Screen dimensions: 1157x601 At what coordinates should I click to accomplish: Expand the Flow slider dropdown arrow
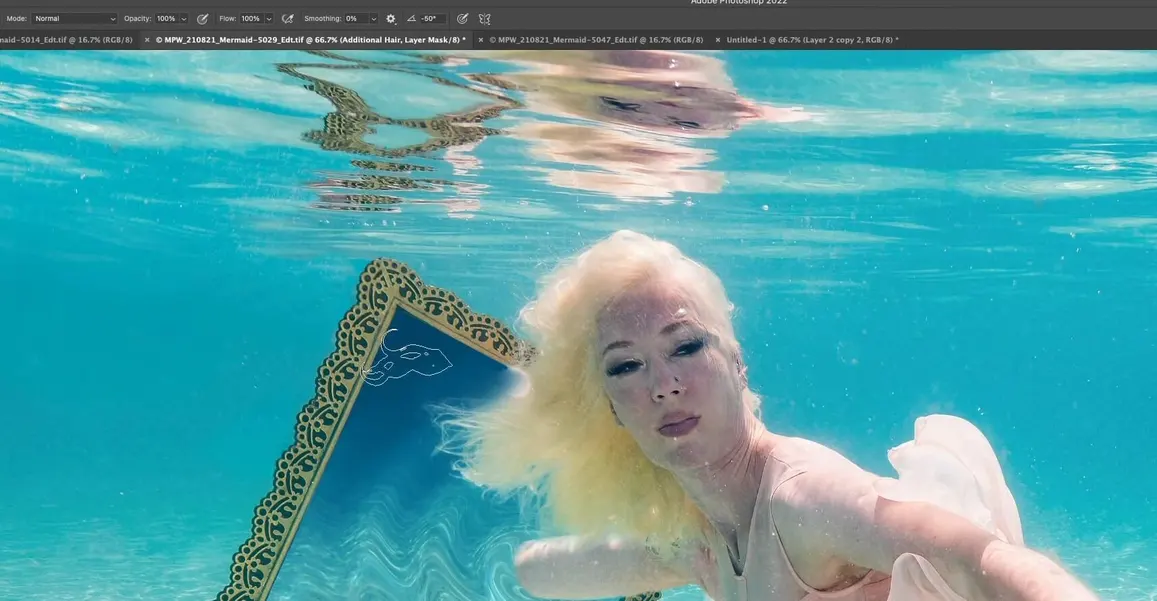click(x=269, y=18)
